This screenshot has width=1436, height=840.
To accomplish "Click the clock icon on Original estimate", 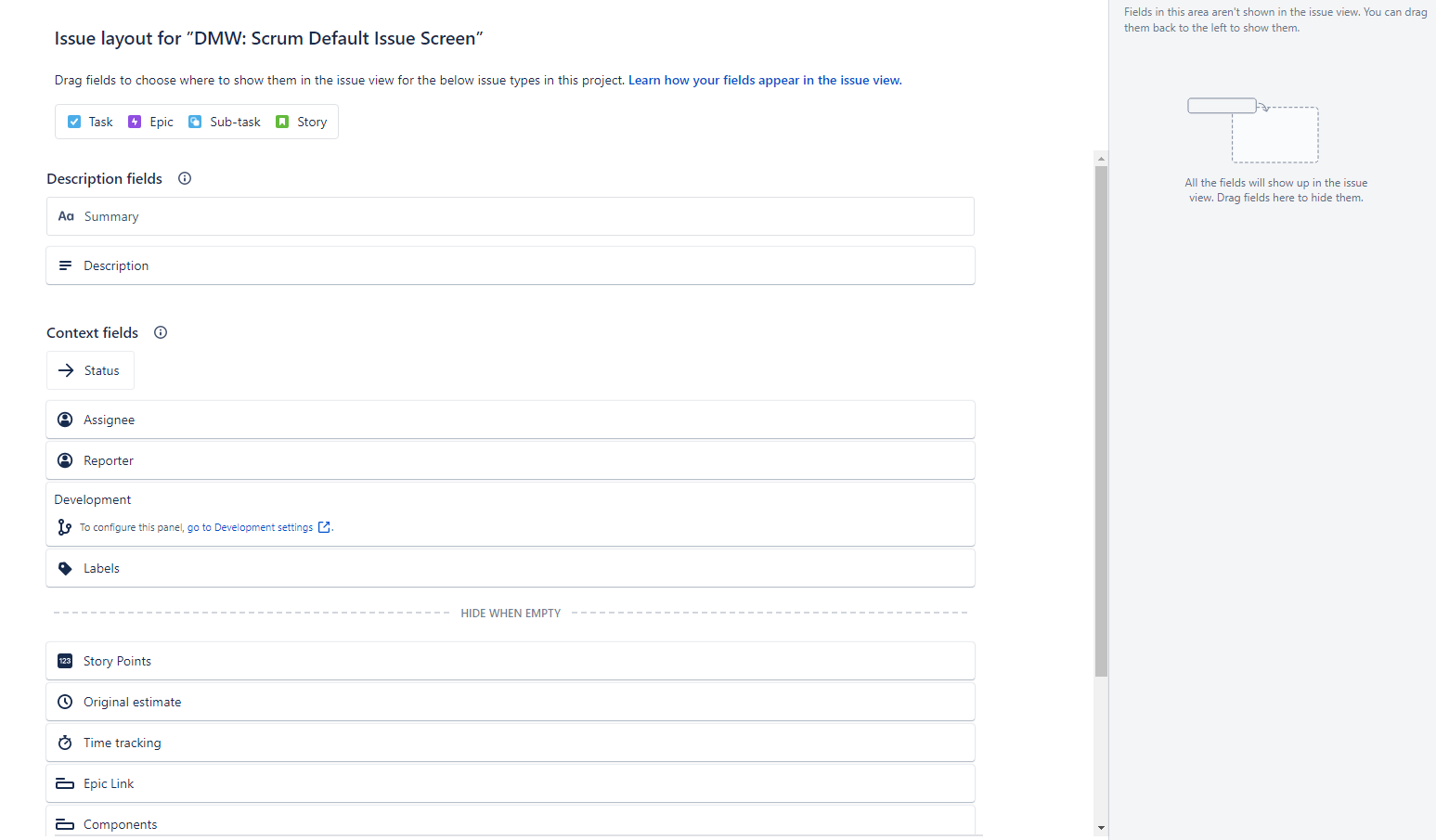I will point(65,701).
